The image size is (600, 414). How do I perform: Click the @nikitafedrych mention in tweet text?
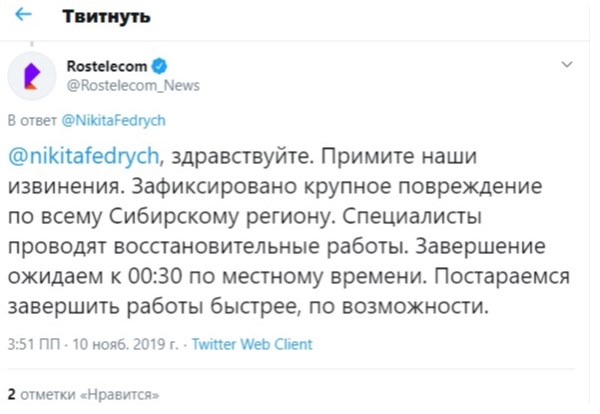click(x=83, y=156)
